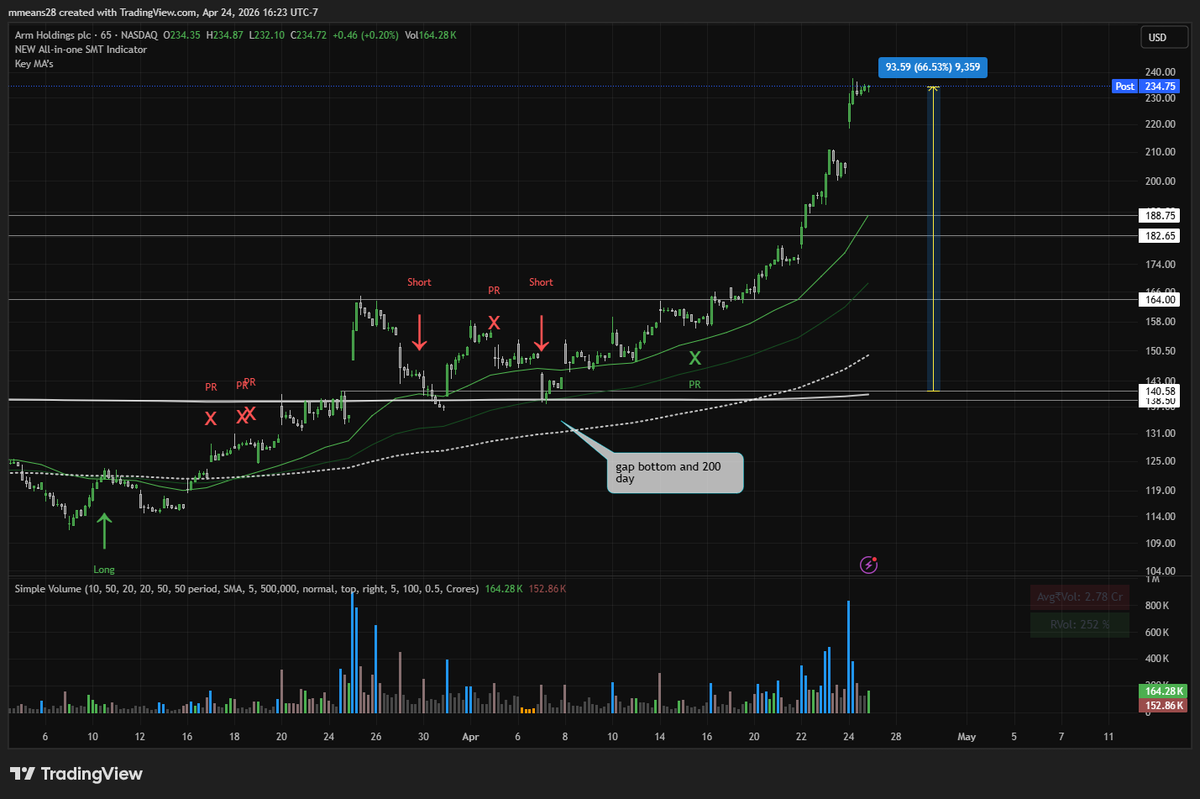Viewport: 1200px width, 799px height.
Task: Click the 188.75 horizontal line price label
Action: 1158,215
